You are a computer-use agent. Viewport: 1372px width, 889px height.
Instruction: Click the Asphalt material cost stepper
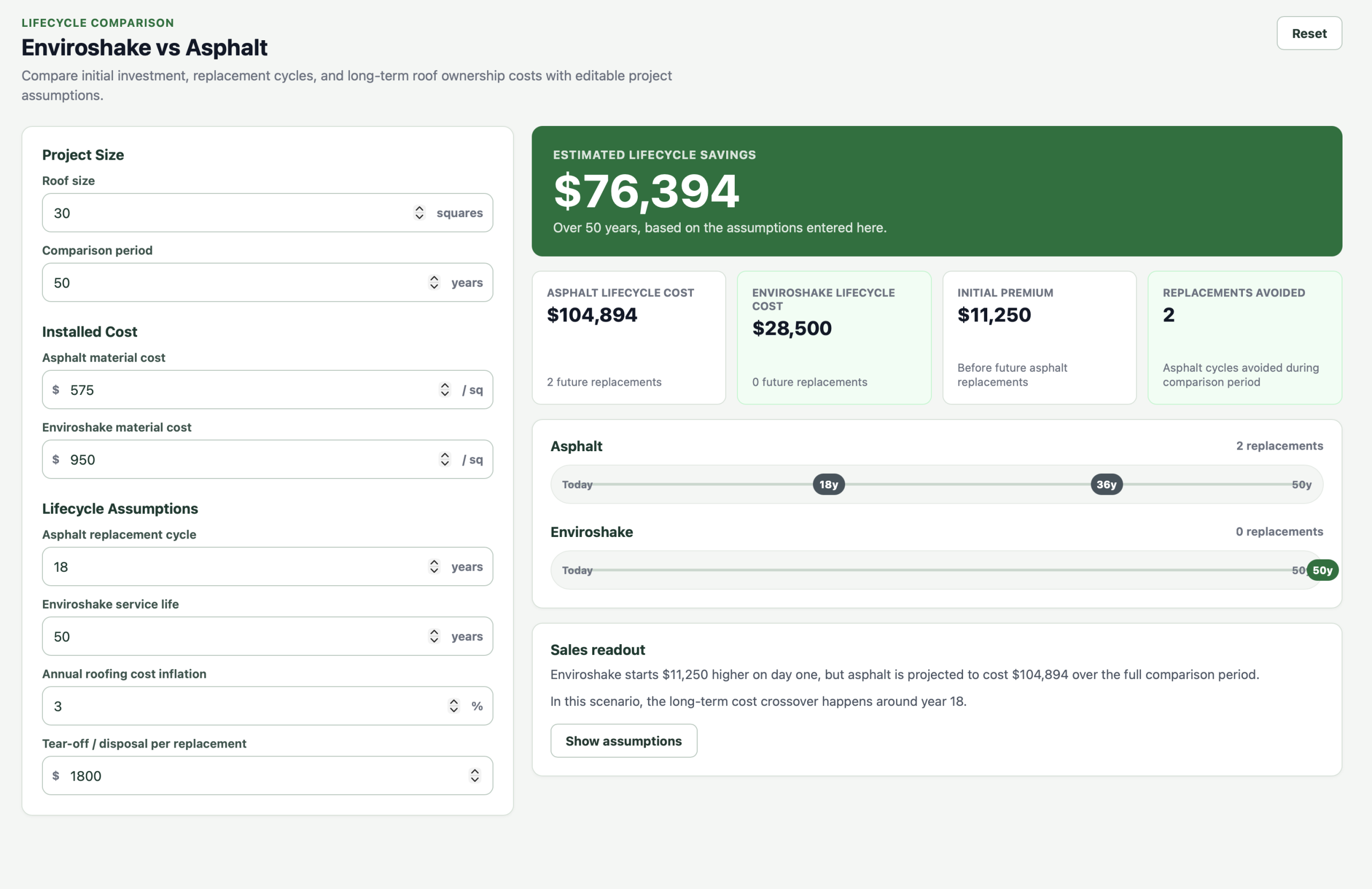coord(444,390)
